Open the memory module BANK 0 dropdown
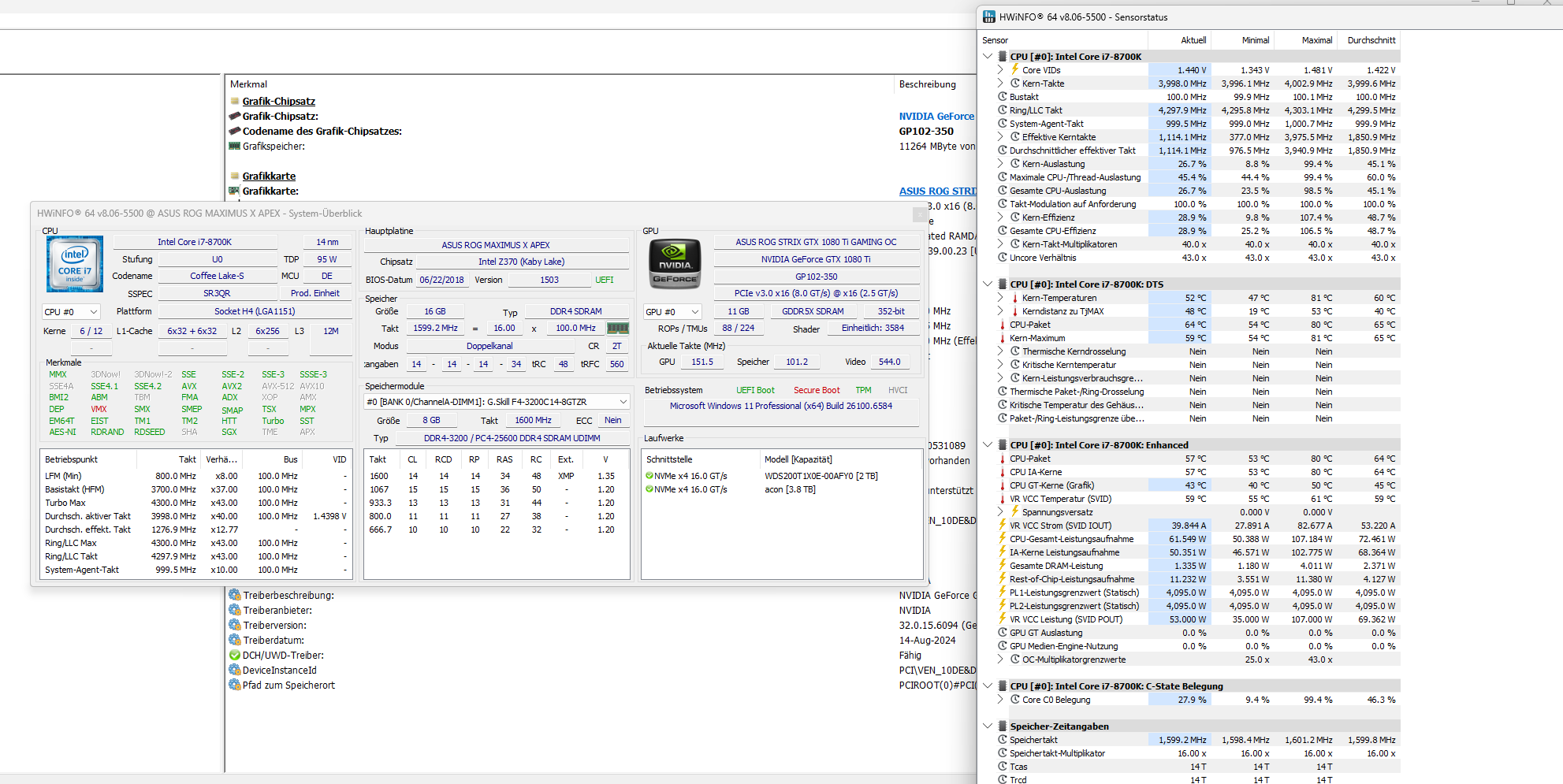 pyautogui.click(x=497, y=402)
